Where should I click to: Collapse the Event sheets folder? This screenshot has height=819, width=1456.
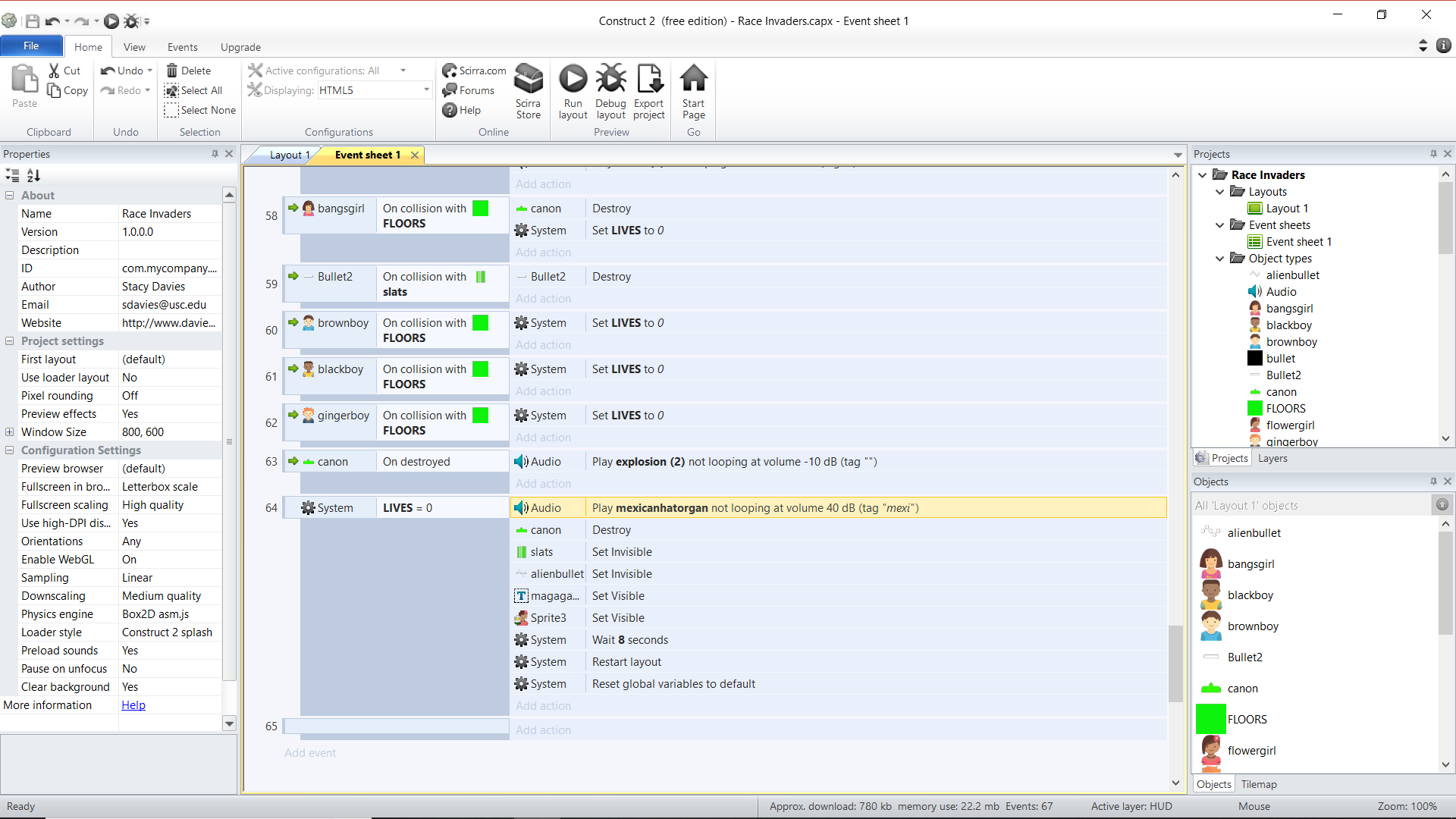1220,225
